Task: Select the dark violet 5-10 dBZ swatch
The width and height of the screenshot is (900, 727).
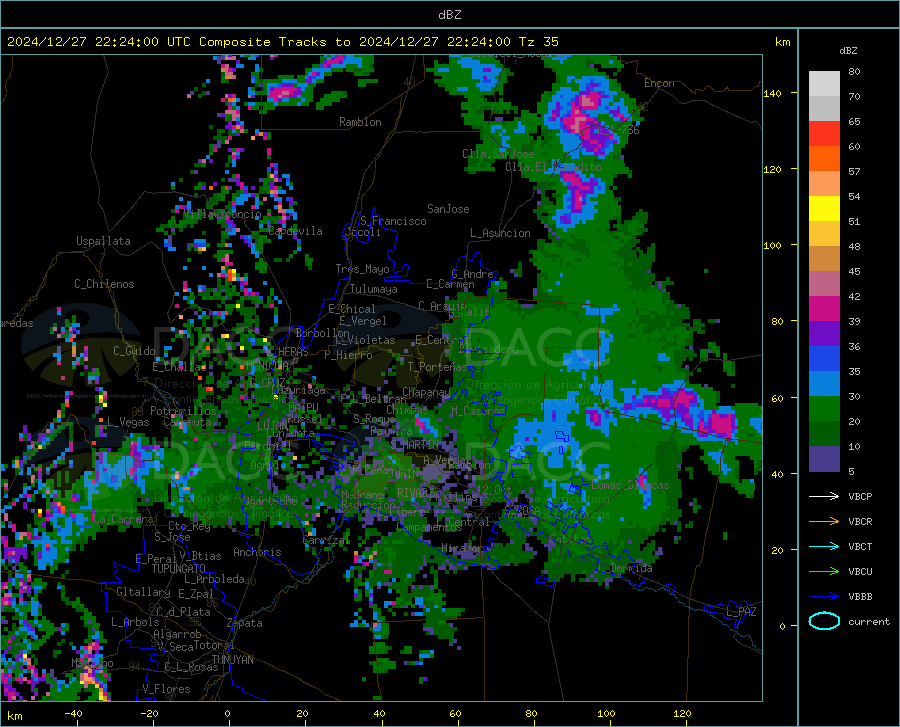Action: [824, 459]
